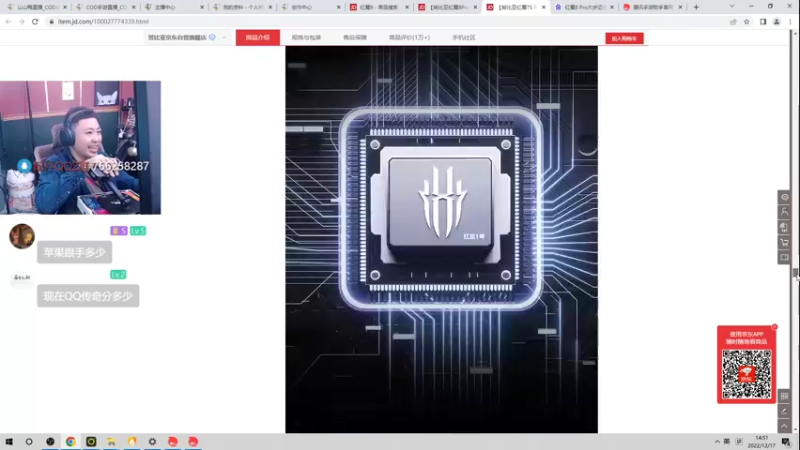Open a new browser tab with plus
The width and height of the screenshot is (800, 450).
pos(696,7)
